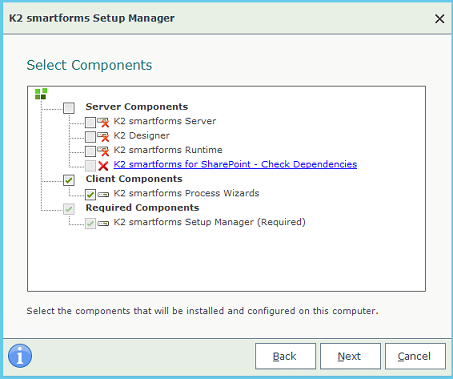Click the Next button
Screen dimensions: 453x379
click(x=350, y=356)
